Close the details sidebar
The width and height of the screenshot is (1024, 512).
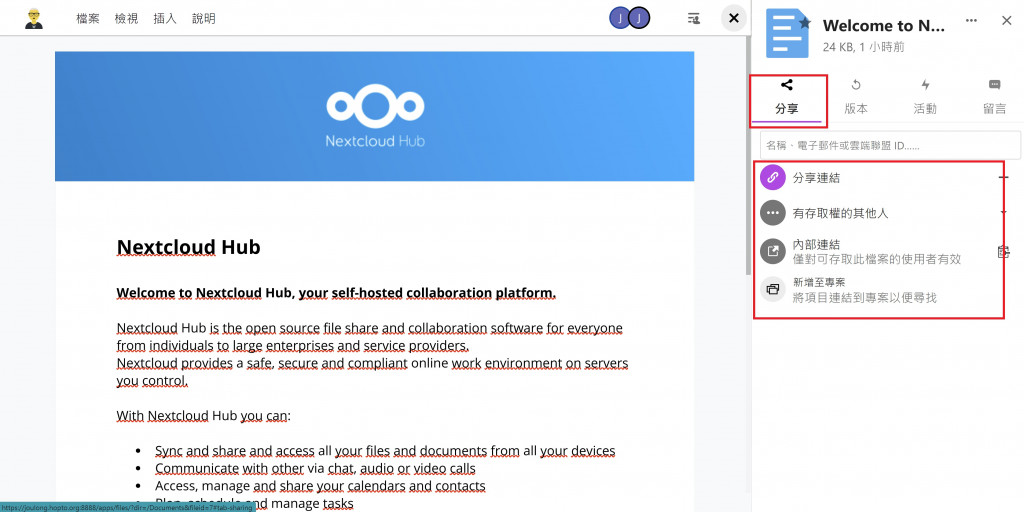pos(1006,21)
